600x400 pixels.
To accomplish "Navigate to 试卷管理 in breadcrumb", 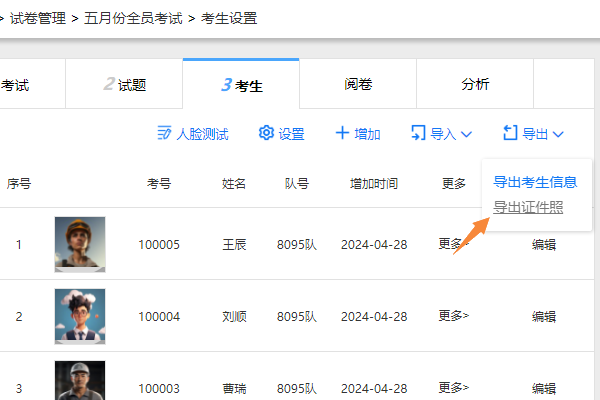I will [38, 18].
